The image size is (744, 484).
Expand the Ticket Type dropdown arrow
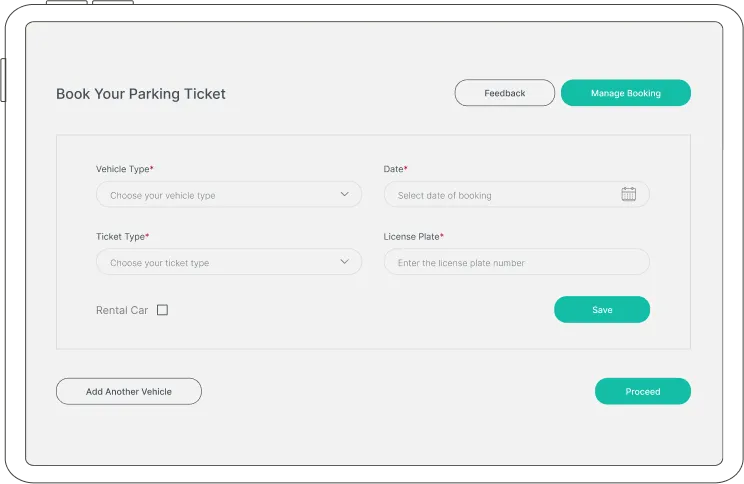coord(344,262)
